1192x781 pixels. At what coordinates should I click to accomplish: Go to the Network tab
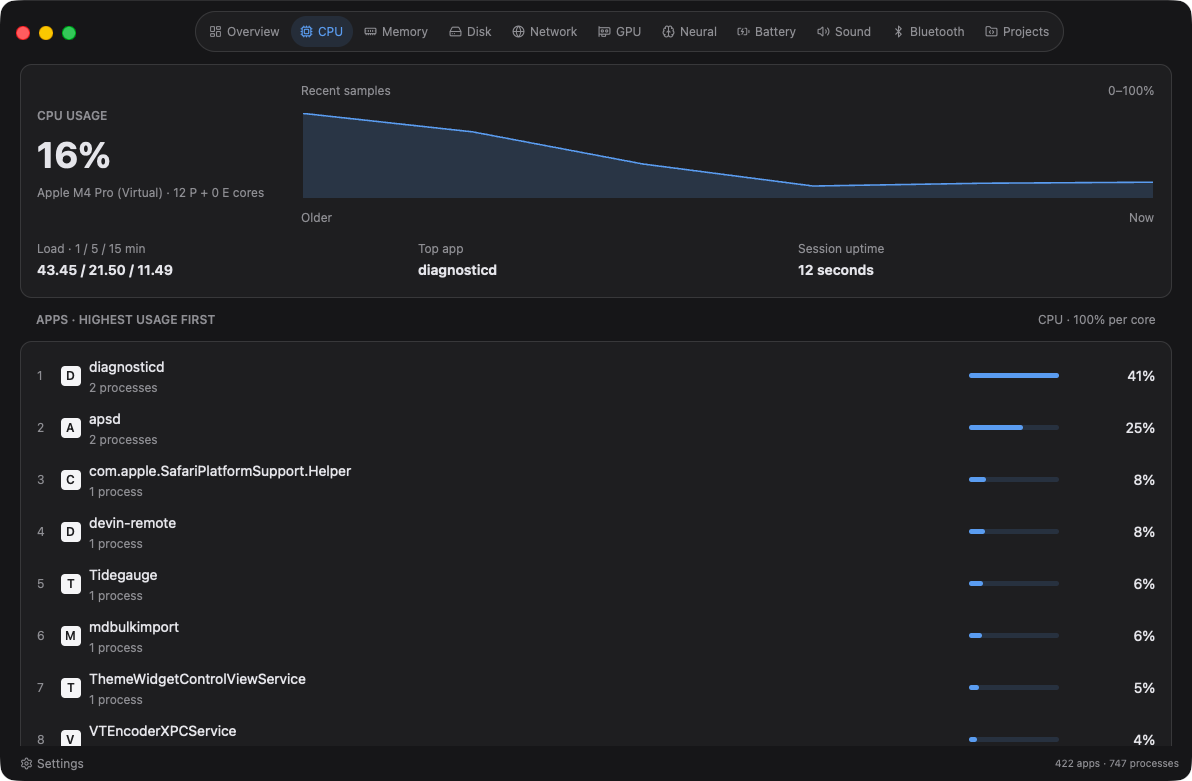[544, 32]
